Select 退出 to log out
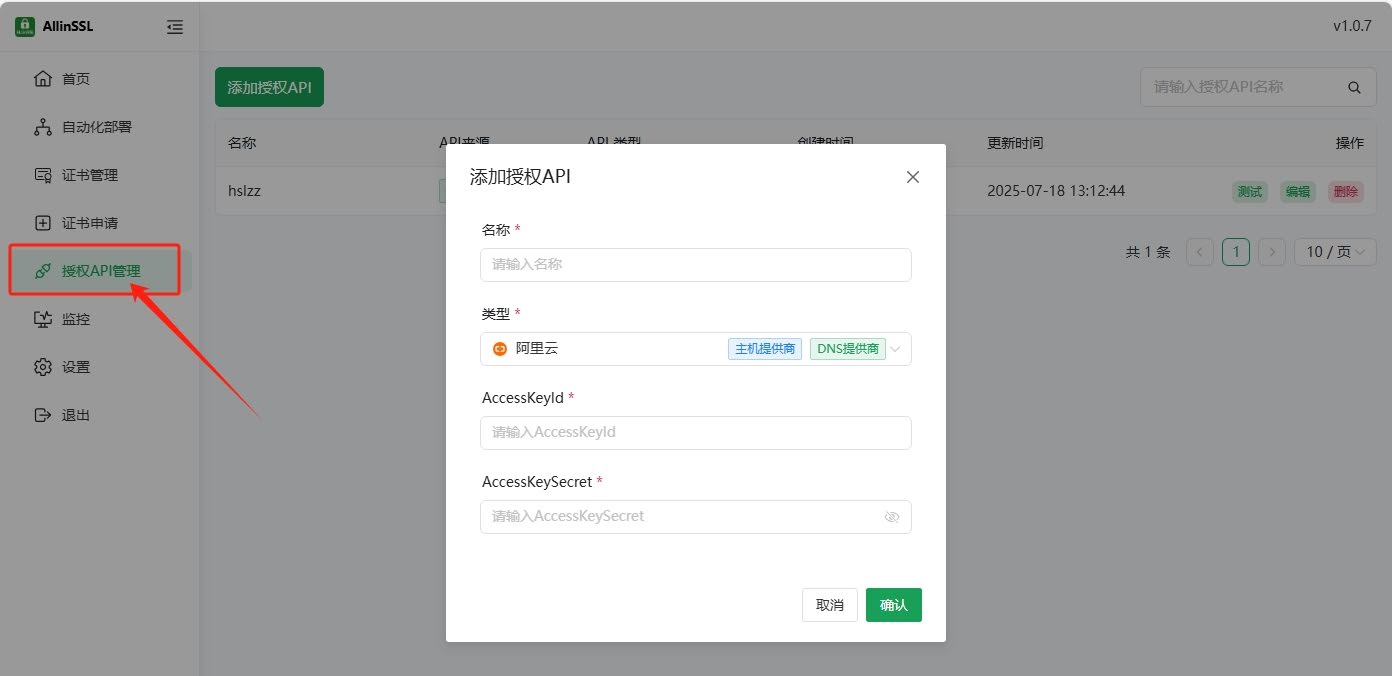The width and height of the screenshot is (1392, 676). (75, 415)
